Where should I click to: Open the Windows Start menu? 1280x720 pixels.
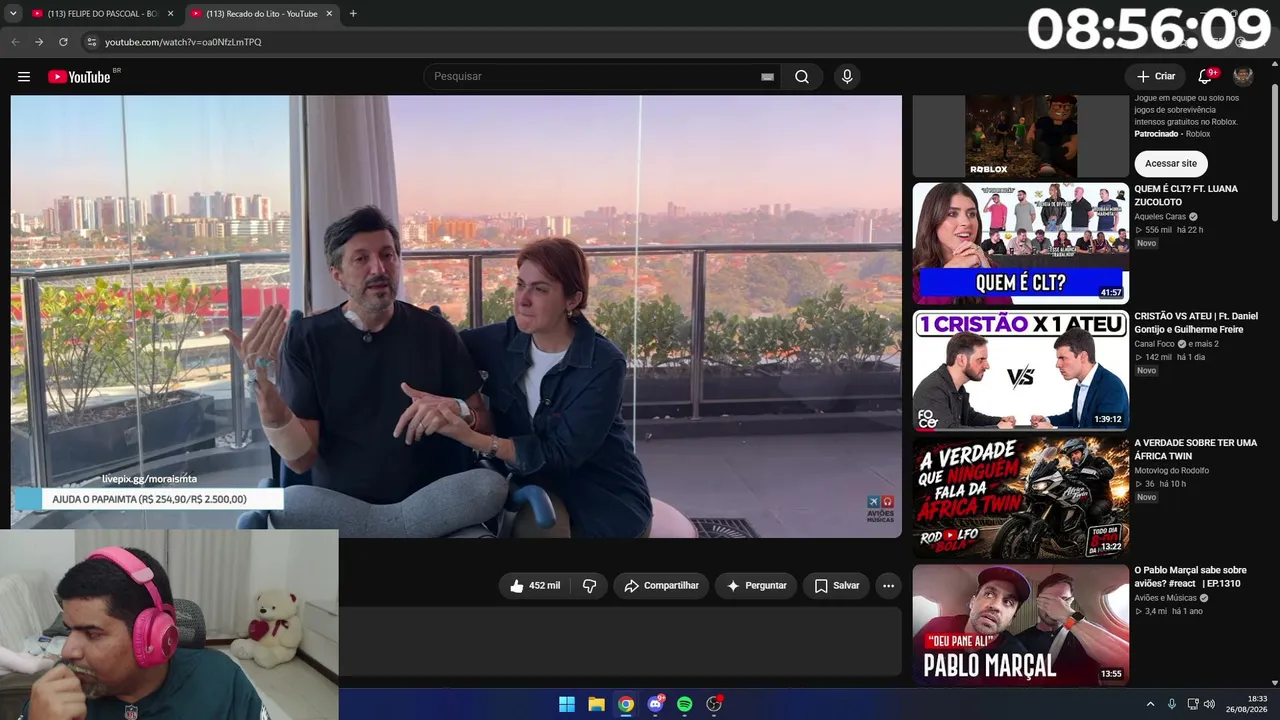click(567, 704)
